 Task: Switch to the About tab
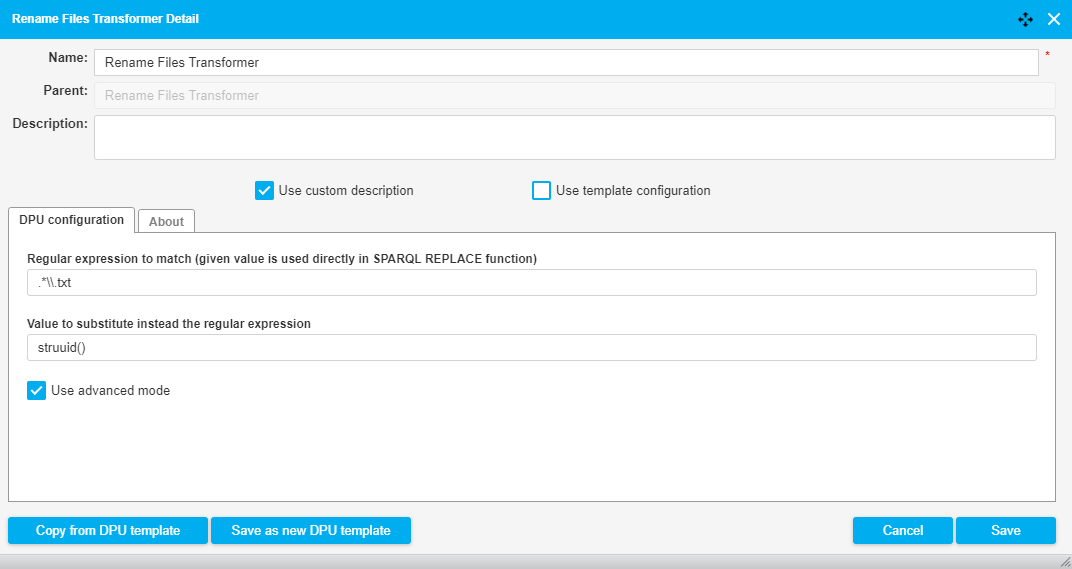tap(166, 221)
